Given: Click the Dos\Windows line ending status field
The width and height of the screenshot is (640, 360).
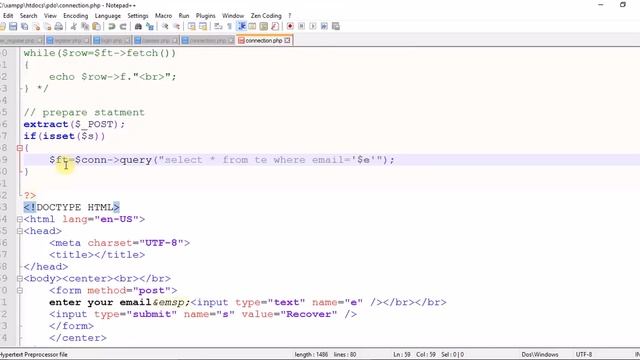Looking at the screenshot, I should [540, 355].
